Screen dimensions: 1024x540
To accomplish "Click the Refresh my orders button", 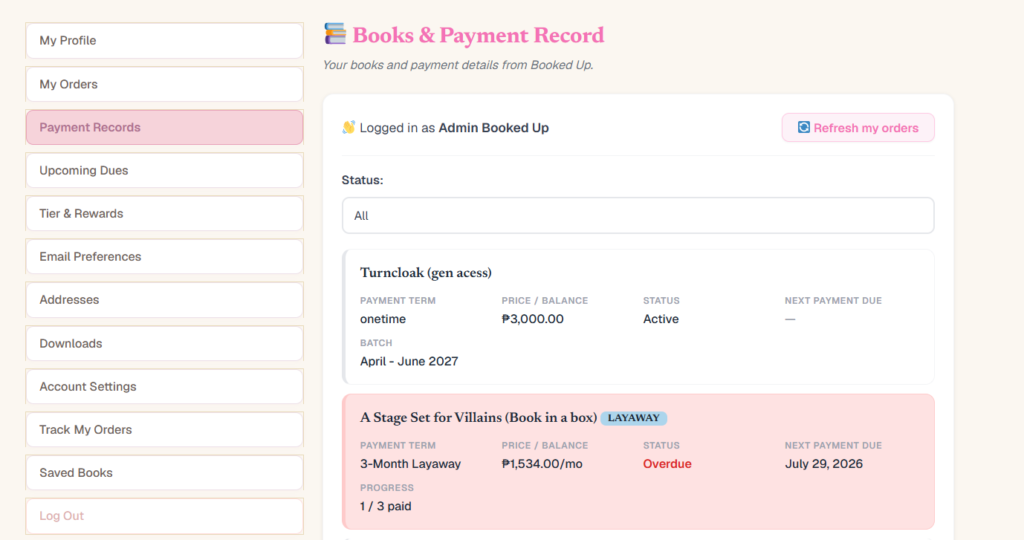I will pyautogui.click(x=858, y=127).
